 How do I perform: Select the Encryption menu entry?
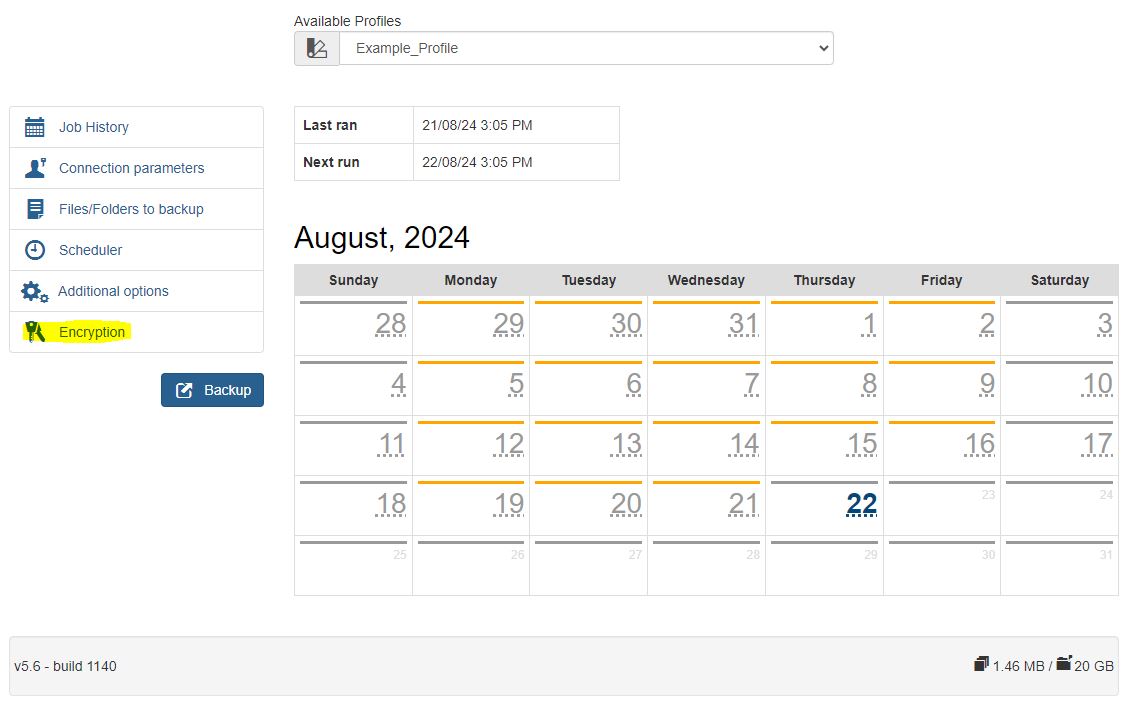point(92,332)
